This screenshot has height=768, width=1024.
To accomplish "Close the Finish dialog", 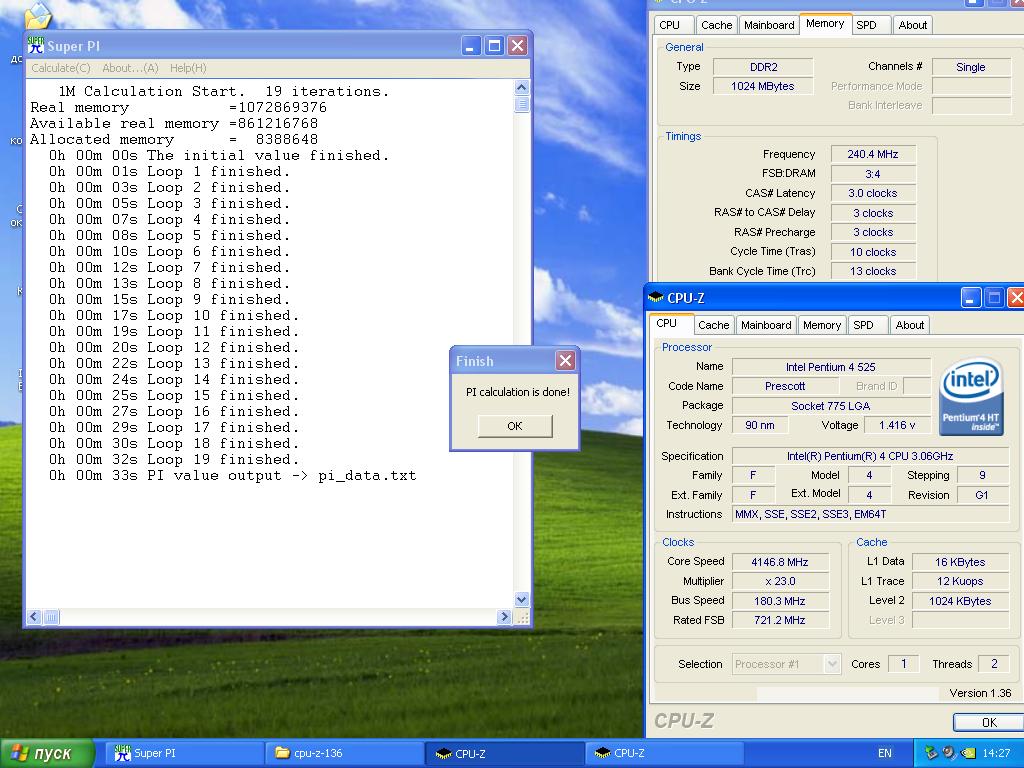I will coord(565,360).
